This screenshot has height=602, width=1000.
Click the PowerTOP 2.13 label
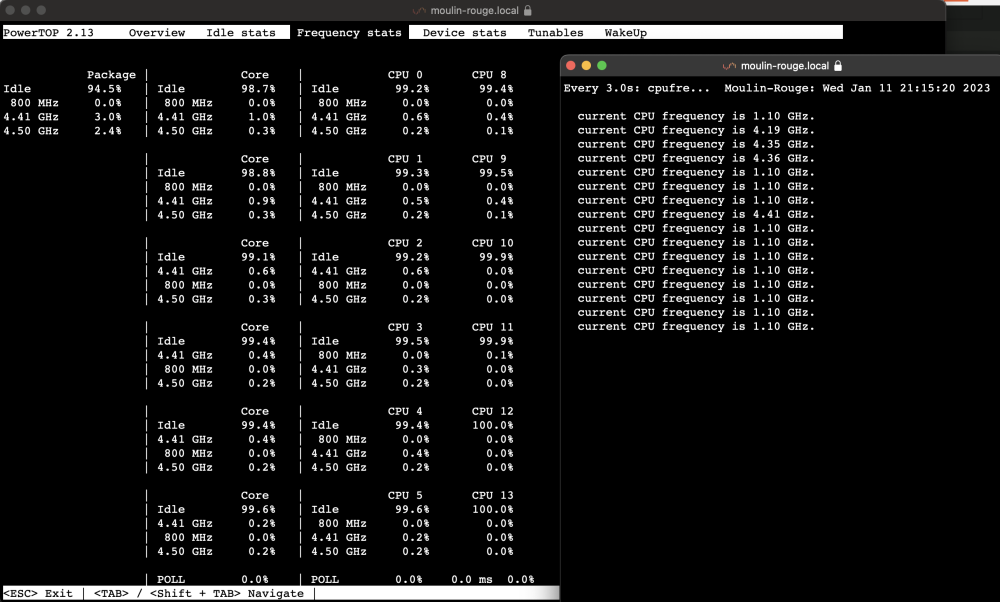48,33
